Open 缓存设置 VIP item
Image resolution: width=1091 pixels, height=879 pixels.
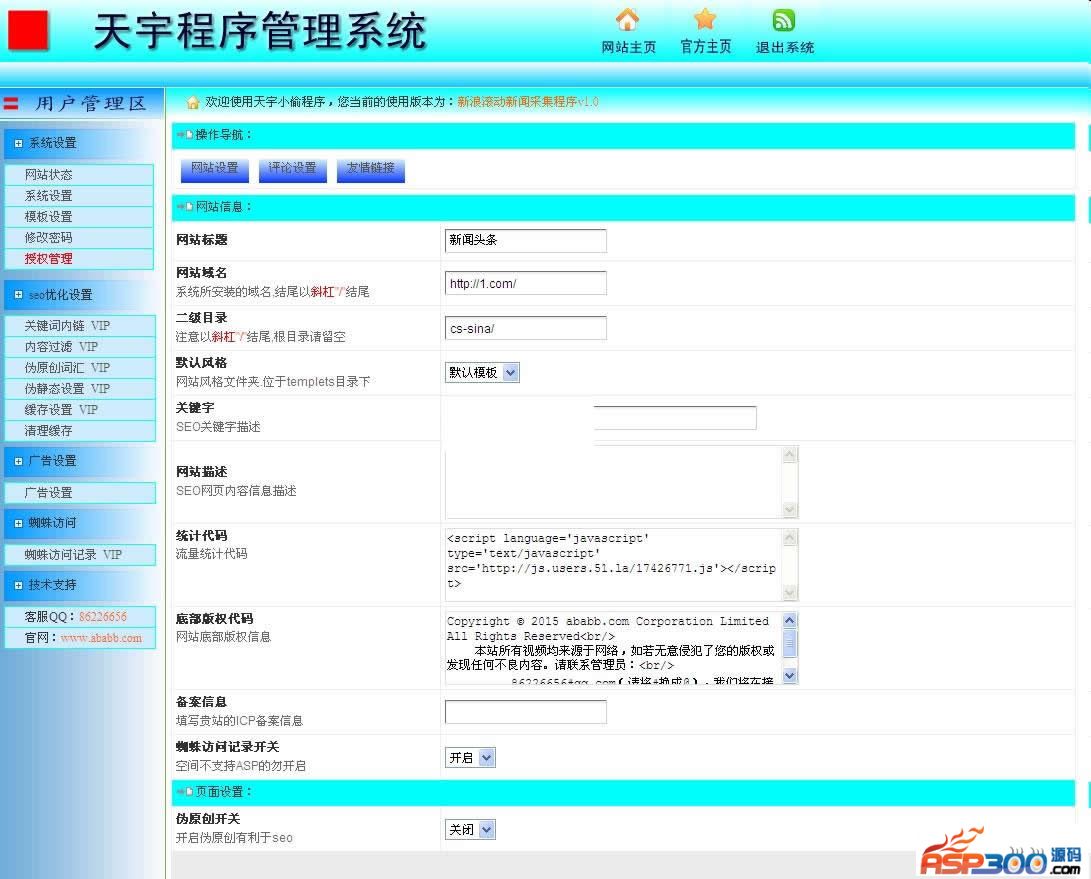point(80,409)
